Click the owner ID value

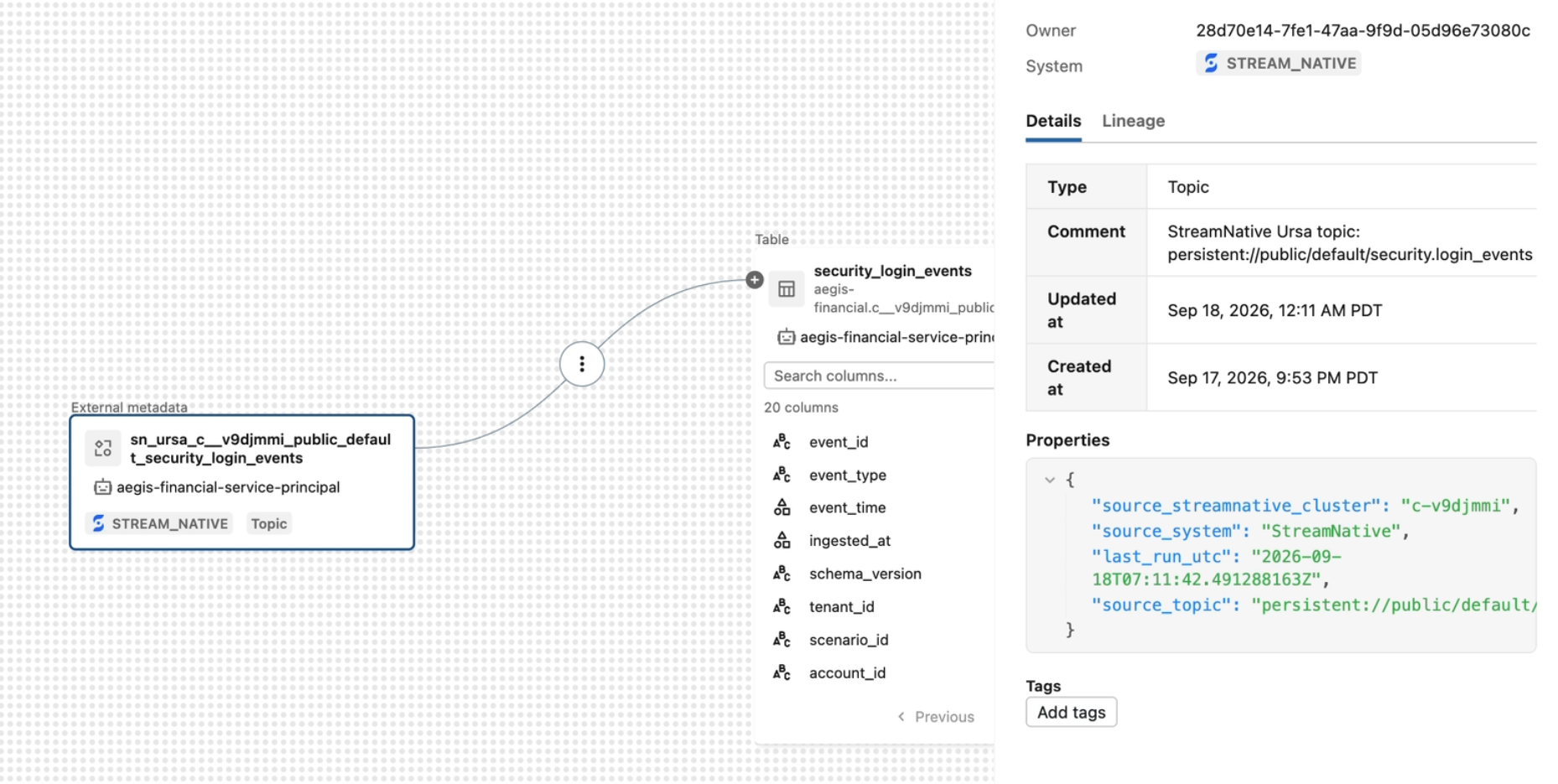point(1363,30)
